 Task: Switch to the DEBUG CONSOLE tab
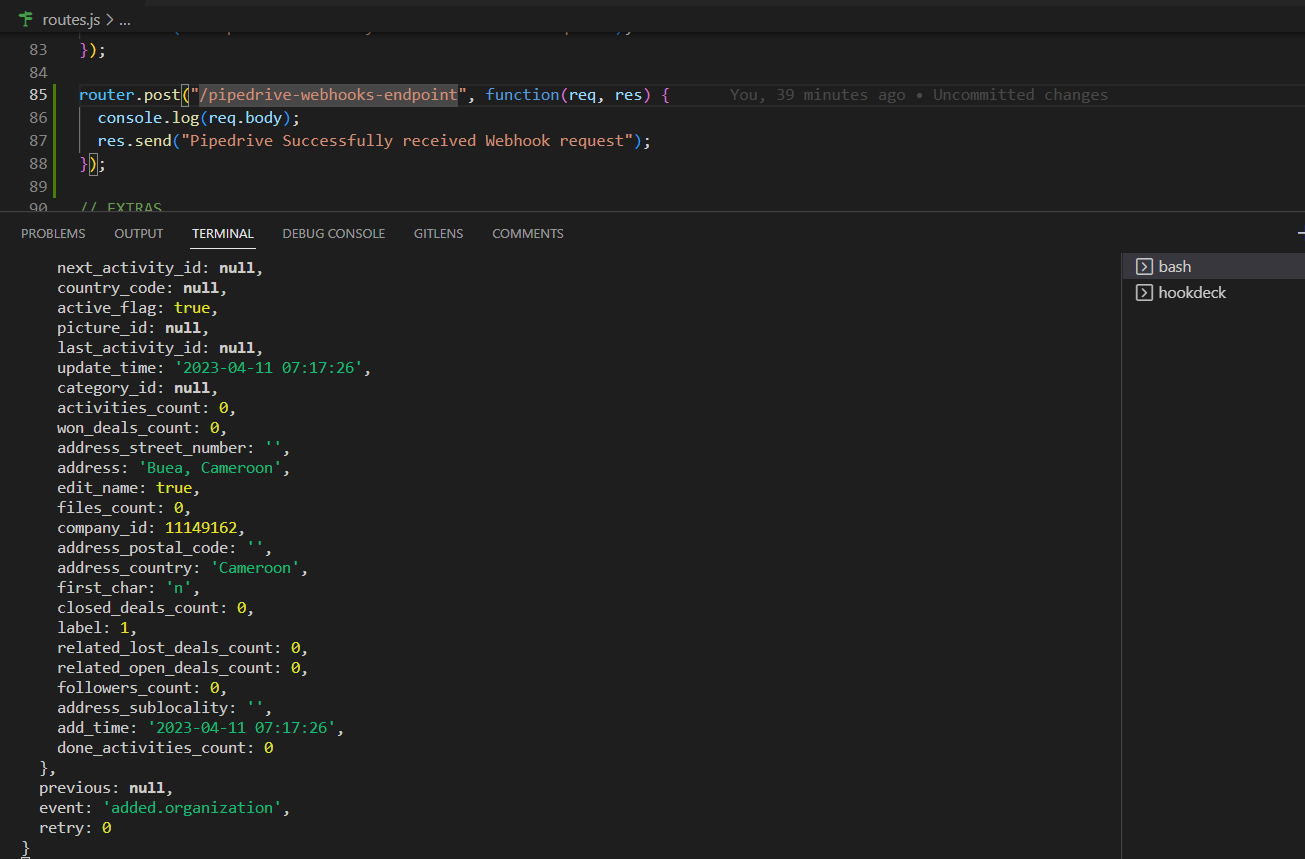pos(333,233)
